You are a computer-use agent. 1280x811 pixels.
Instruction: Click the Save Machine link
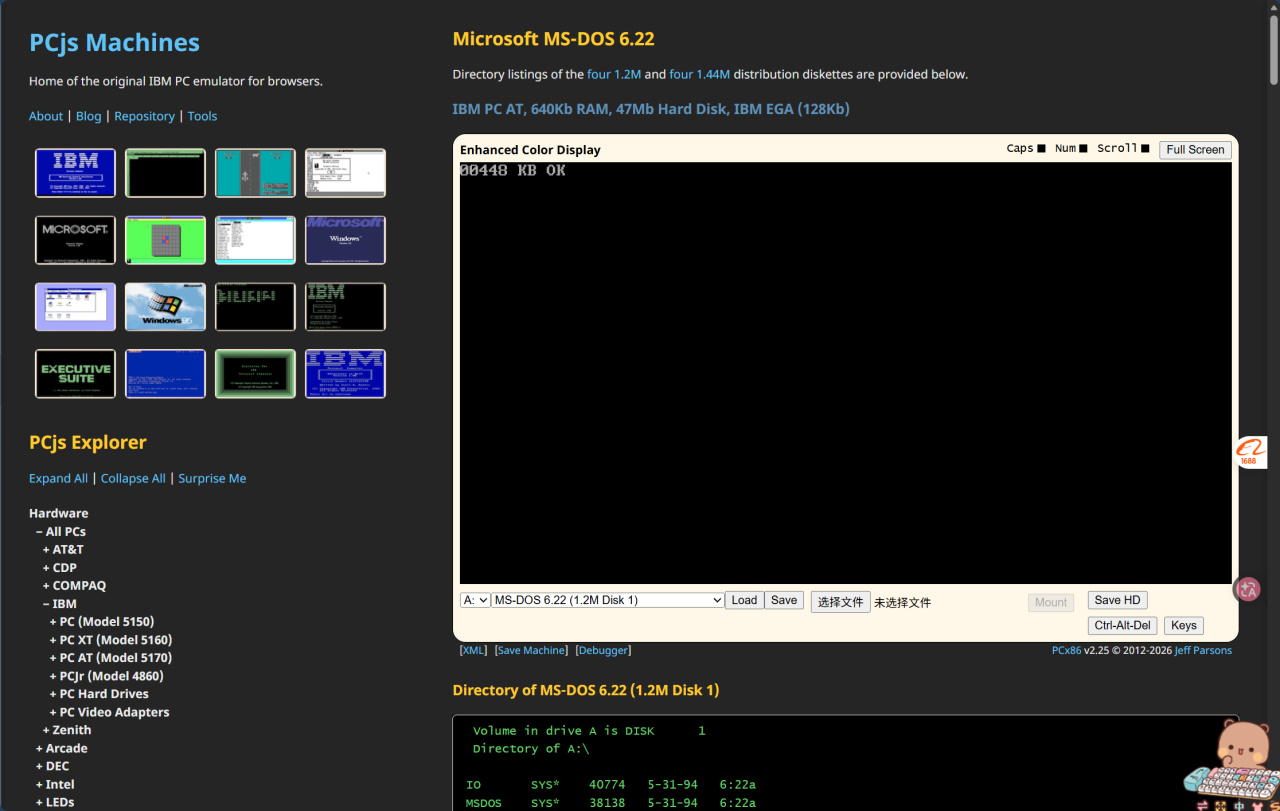(531, 651)
